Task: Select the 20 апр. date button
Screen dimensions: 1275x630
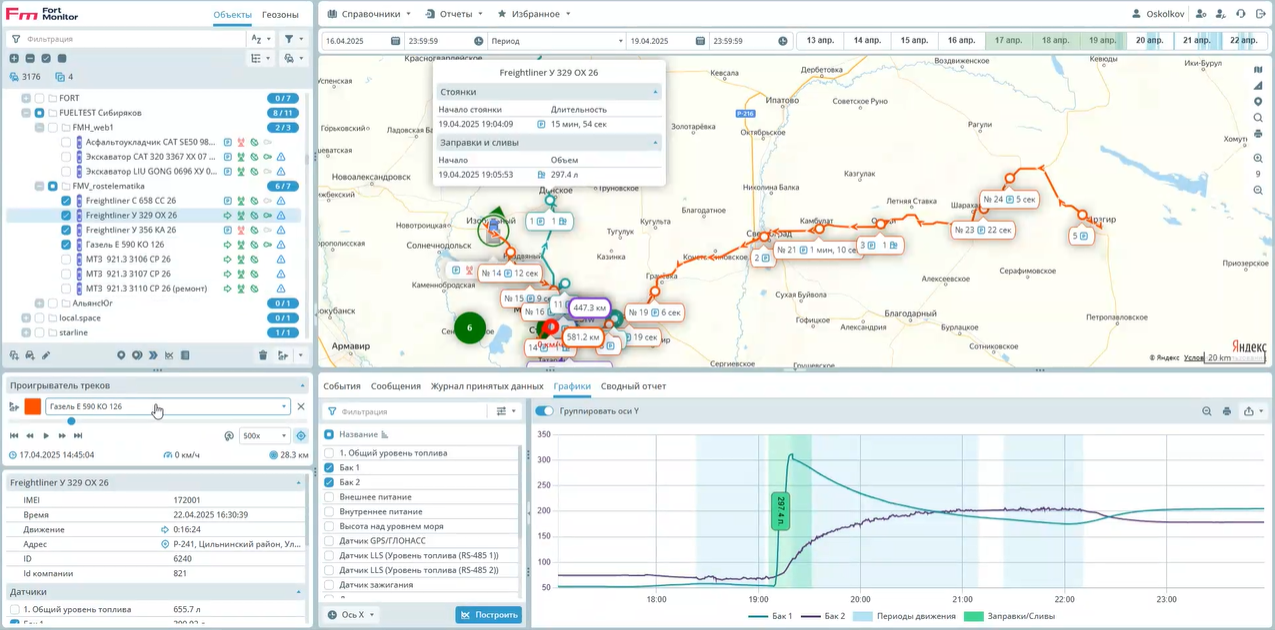Action: 1148,41
